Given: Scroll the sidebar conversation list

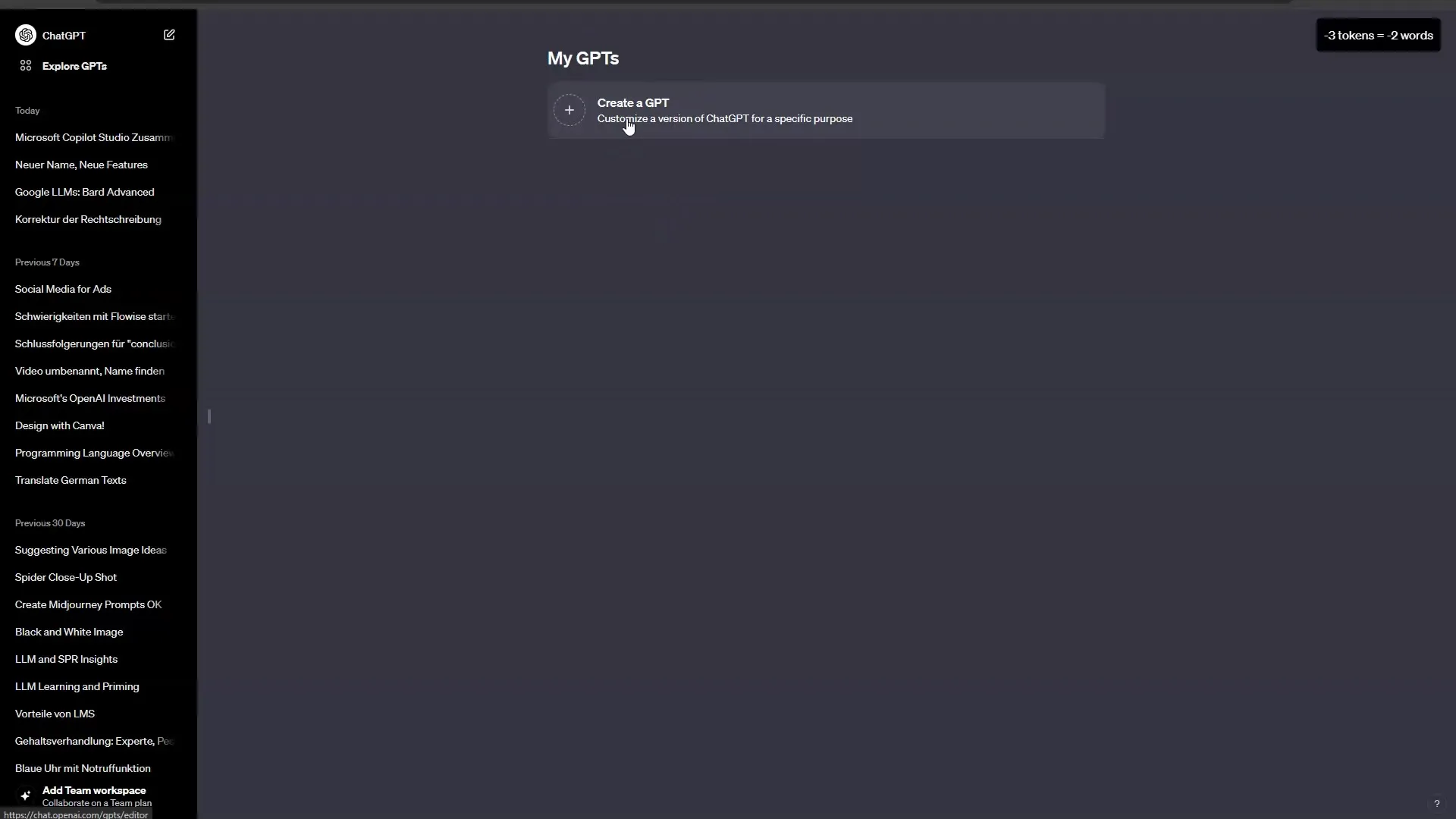Looking at the screenshot, I should [208, 417].
